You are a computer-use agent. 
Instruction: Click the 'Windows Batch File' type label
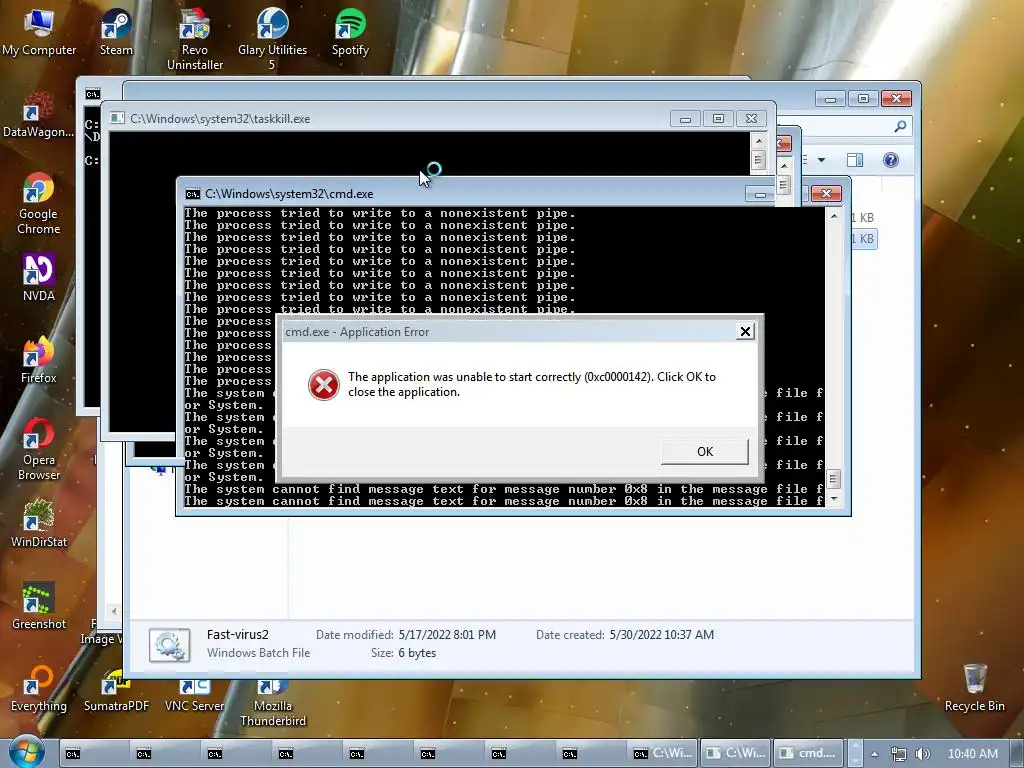259,652
